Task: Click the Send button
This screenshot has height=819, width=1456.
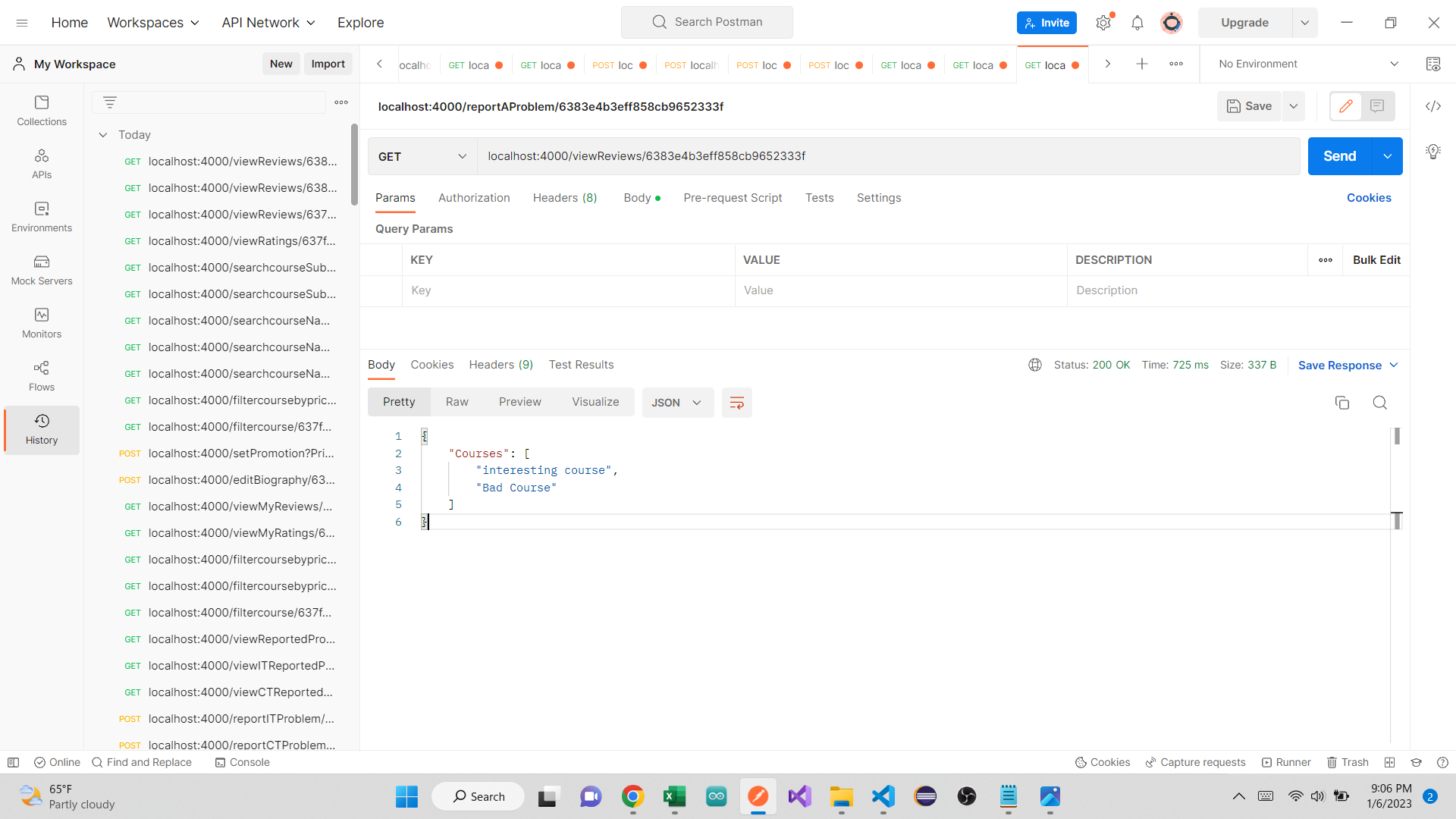Action: click(1339, 156)
